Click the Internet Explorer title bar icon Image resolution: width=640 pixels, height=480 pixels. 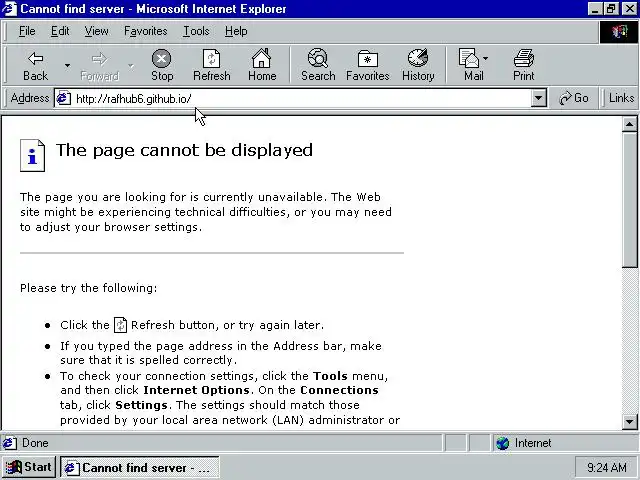[x=9, y=9]
